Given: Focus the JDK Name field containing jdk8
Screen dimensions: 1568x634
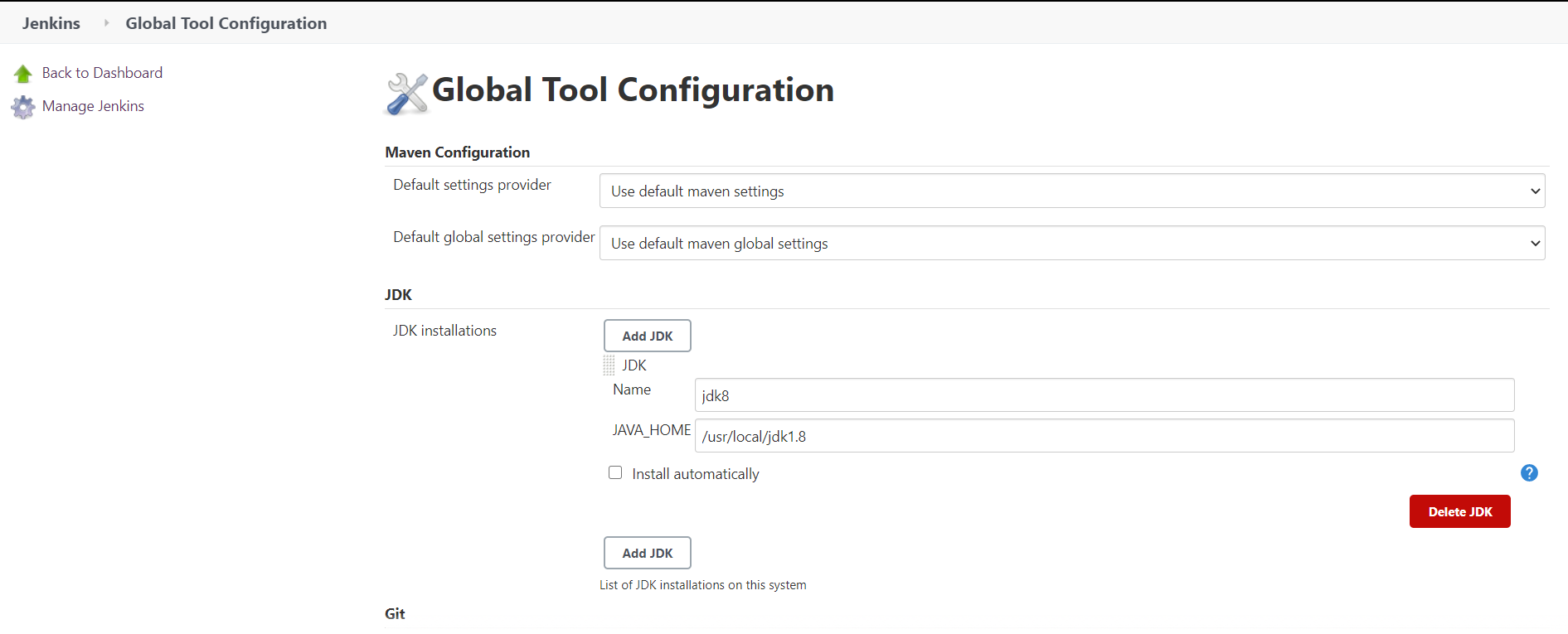Looking at the screenshot, I should tap(1104, 395).
